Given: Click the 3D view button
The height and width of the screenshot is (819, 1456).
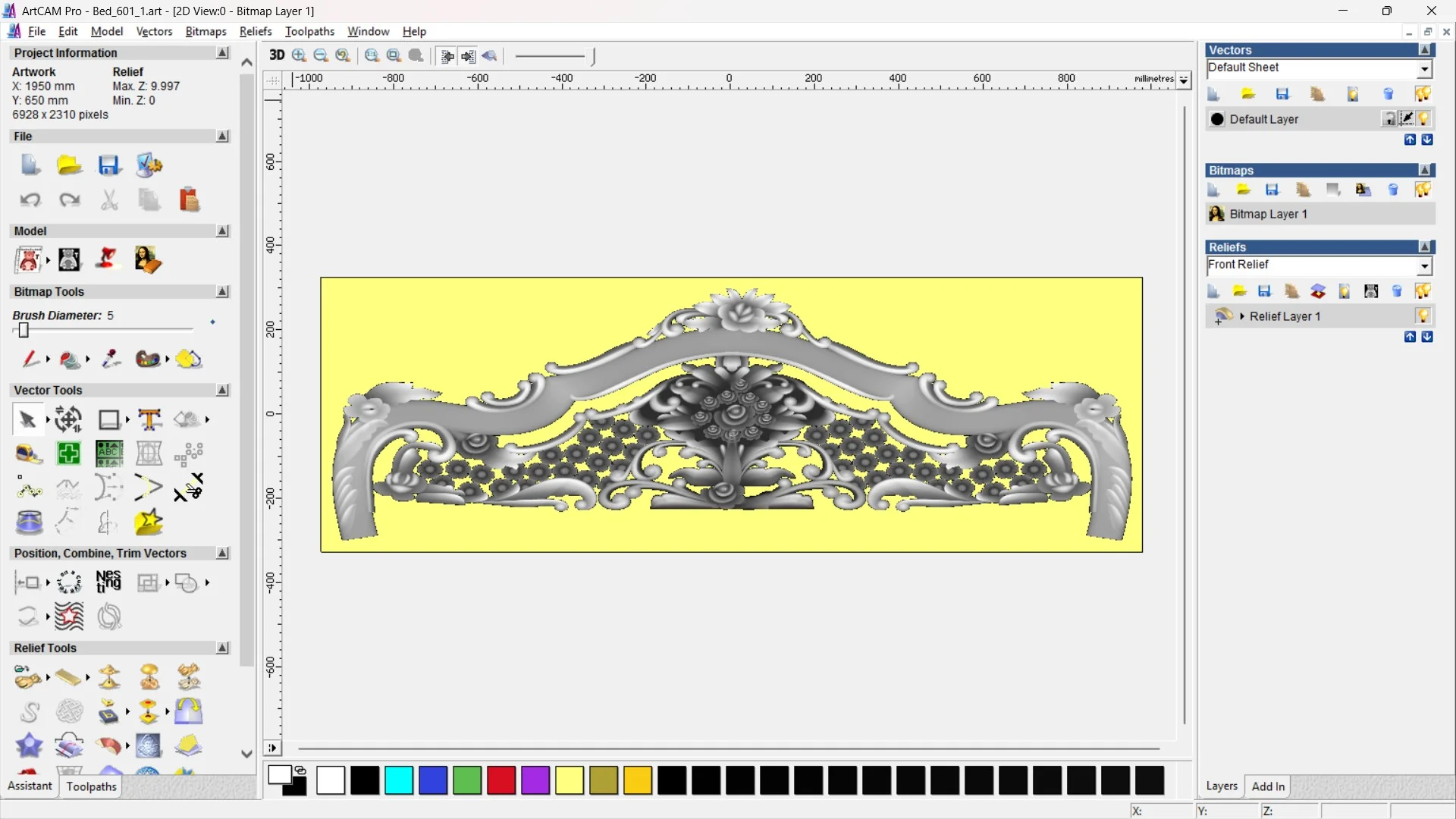Looking at the screenshot, I should click(x=277, y=55).
